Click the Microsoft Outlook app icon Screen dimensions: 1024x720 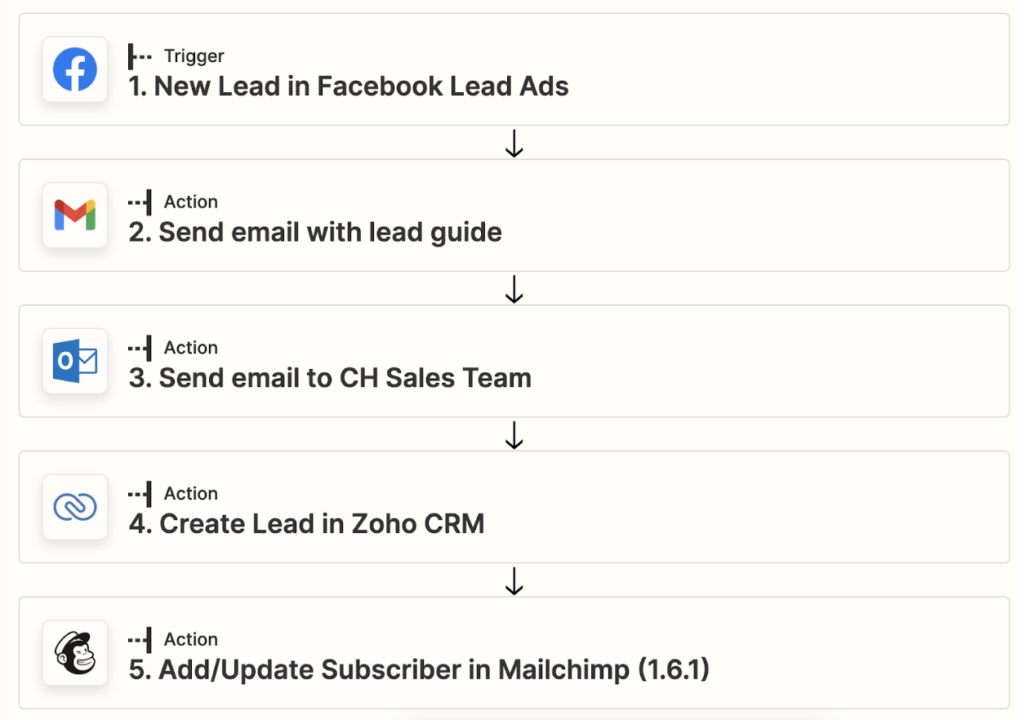[x=75, y=361]
